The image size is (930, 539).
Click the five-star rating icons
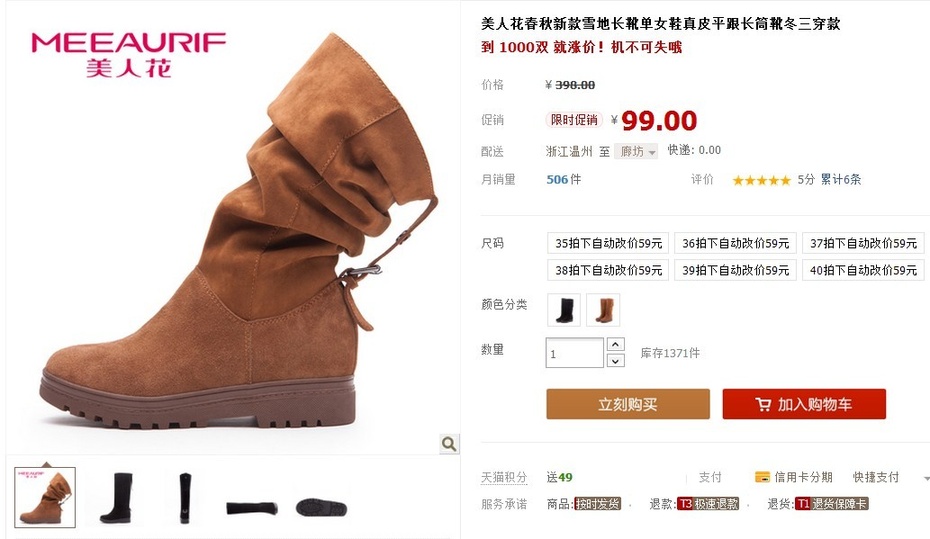[761, 180]
